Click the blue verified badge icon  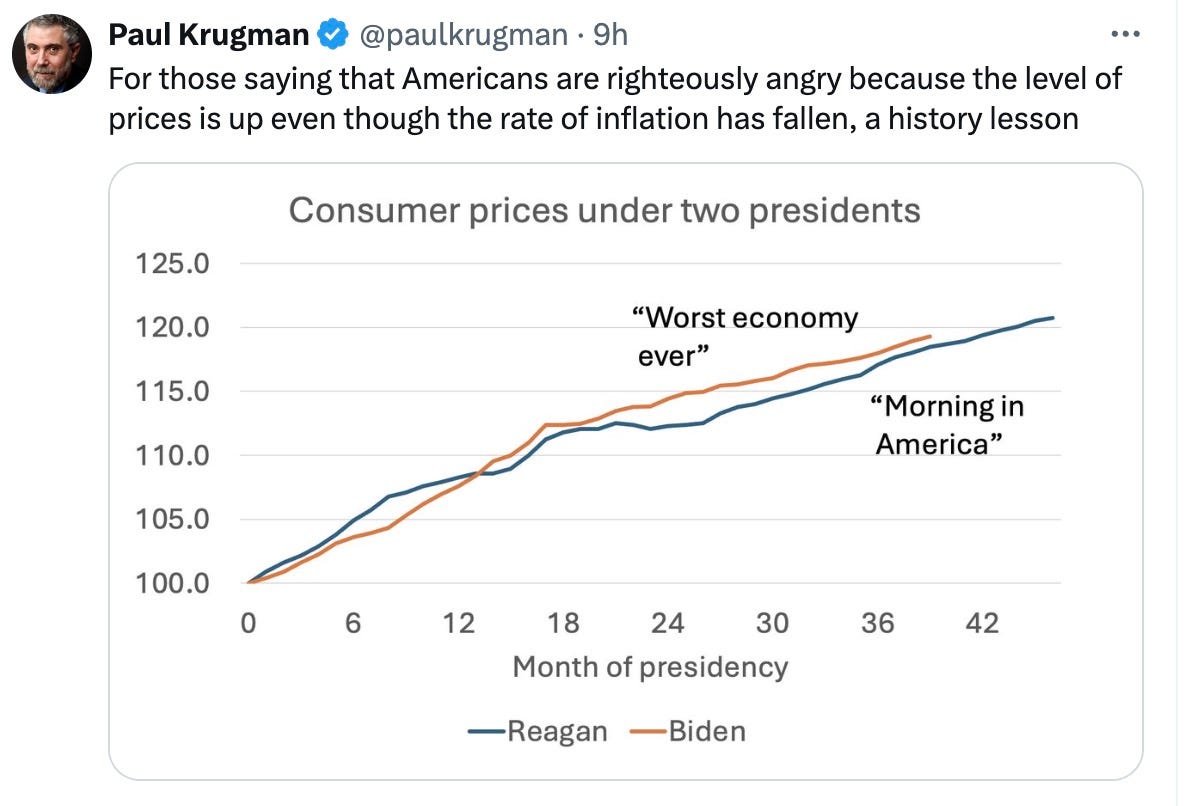[x=332, y=37]
